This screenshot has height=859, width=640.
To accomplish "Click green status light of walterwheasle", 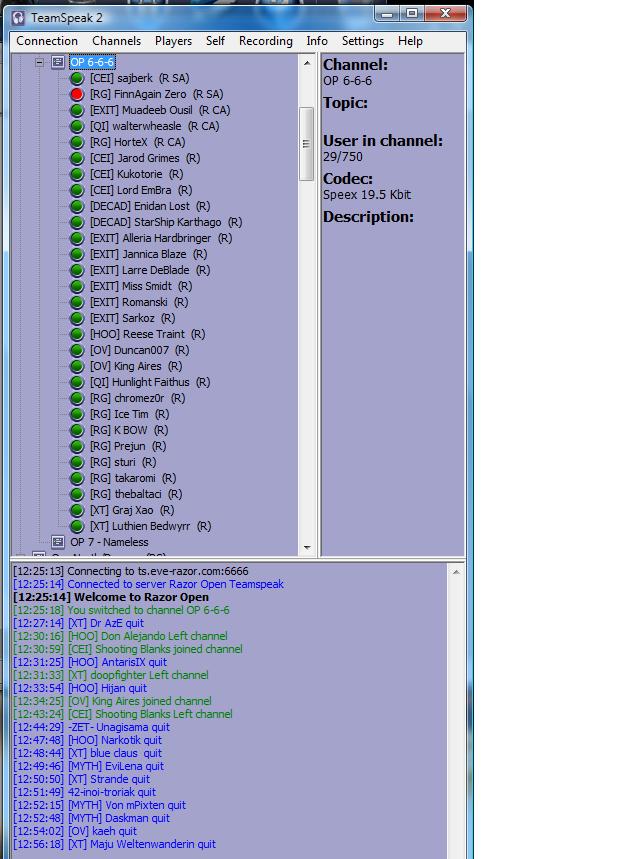I will click(77, 126).
